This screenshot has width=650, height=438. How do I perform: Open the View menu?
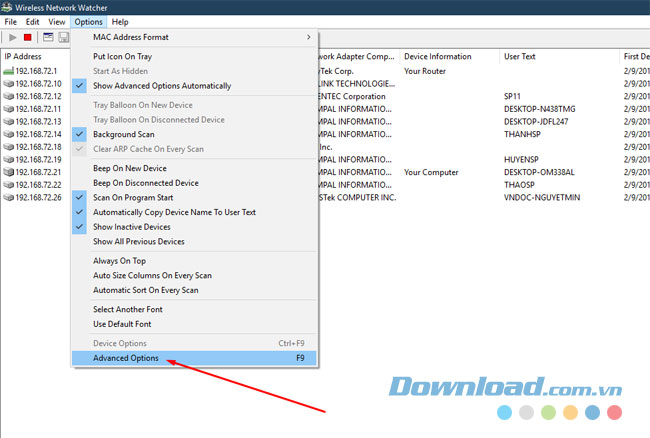pos(57,21)
